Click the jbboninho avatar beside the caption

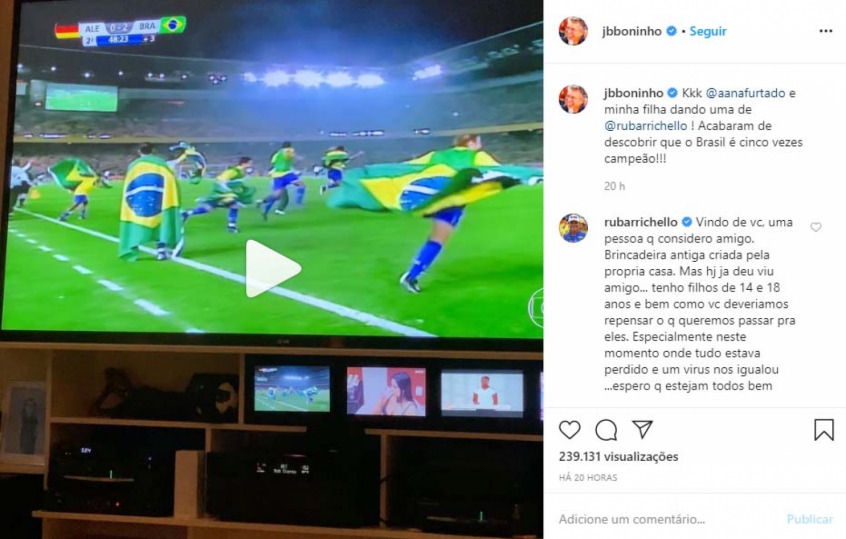[x=573, y=99]
